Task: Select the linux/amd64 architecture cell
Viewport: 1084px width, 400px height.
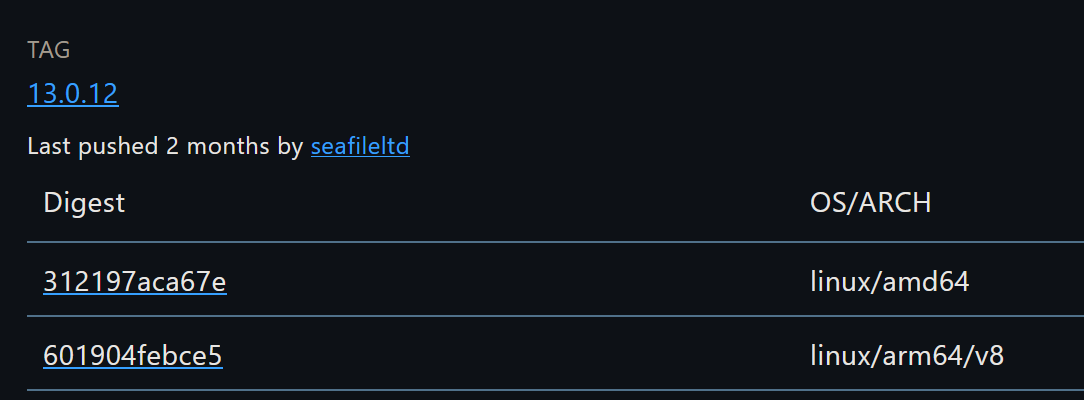Action: click(889, 283)
